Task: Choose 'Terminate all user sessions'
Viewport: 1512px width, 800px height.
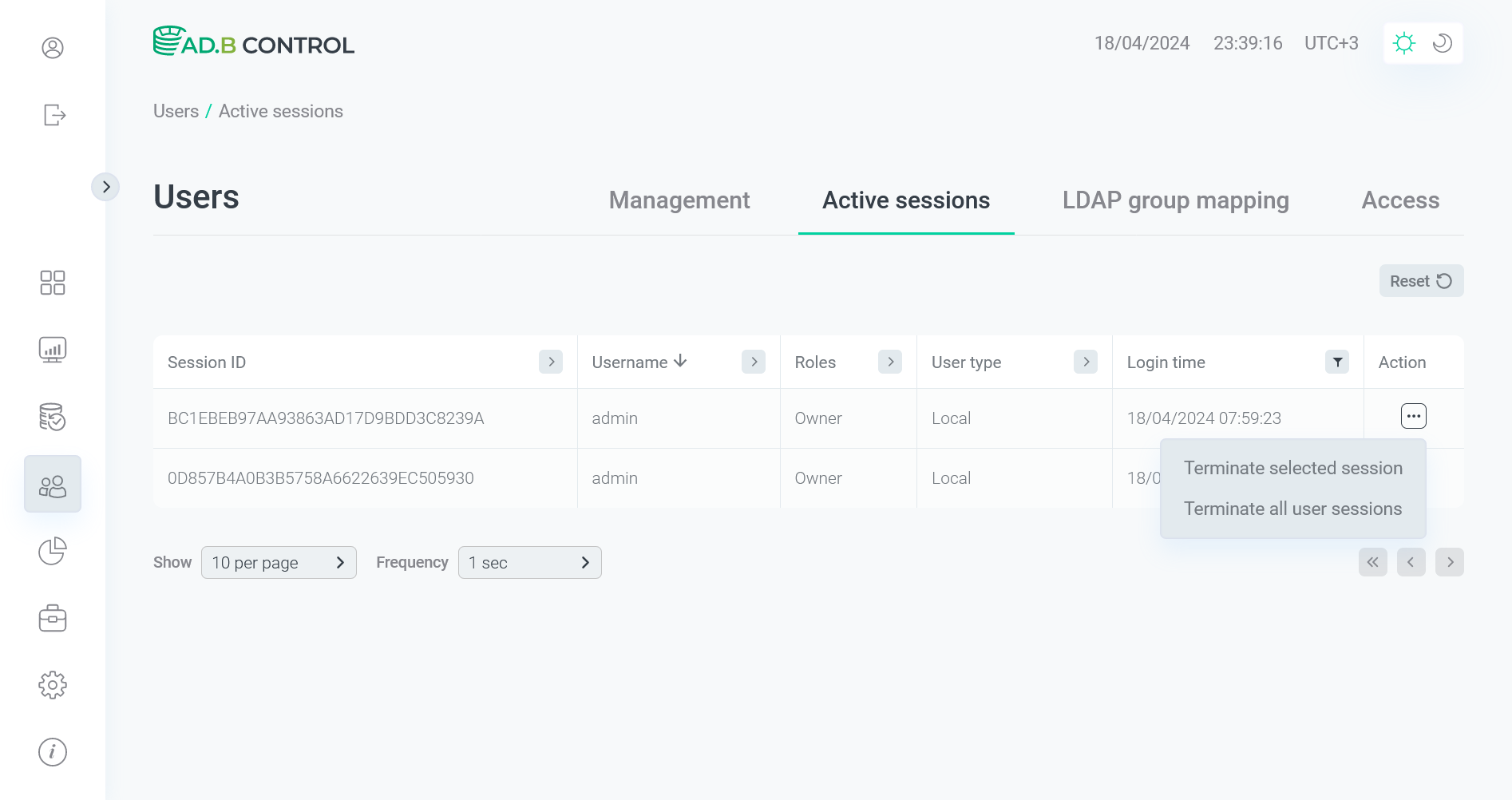Action: 1292,508
